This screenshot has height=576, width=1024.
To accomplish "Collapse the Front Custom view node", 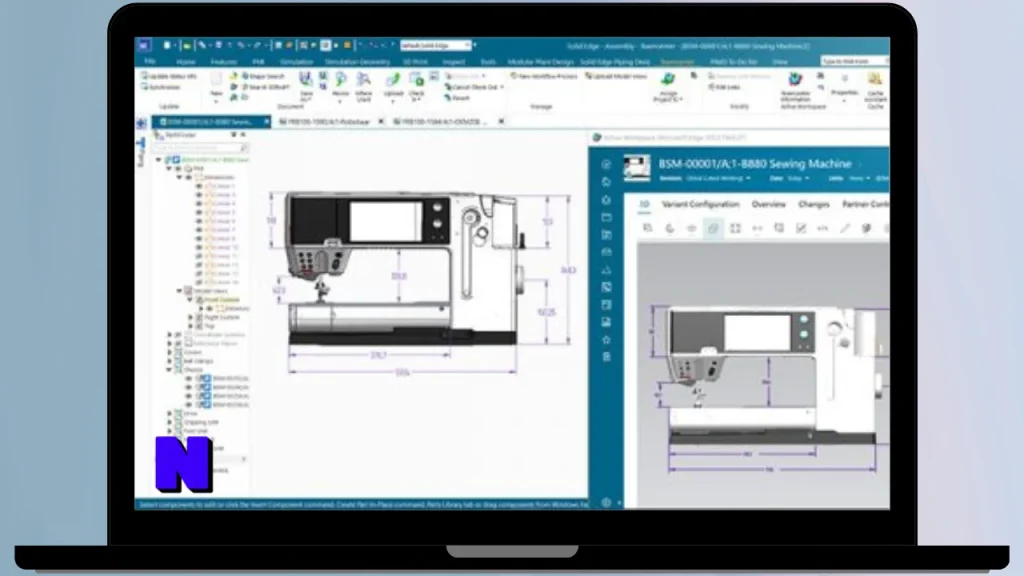I will [190, 299].
